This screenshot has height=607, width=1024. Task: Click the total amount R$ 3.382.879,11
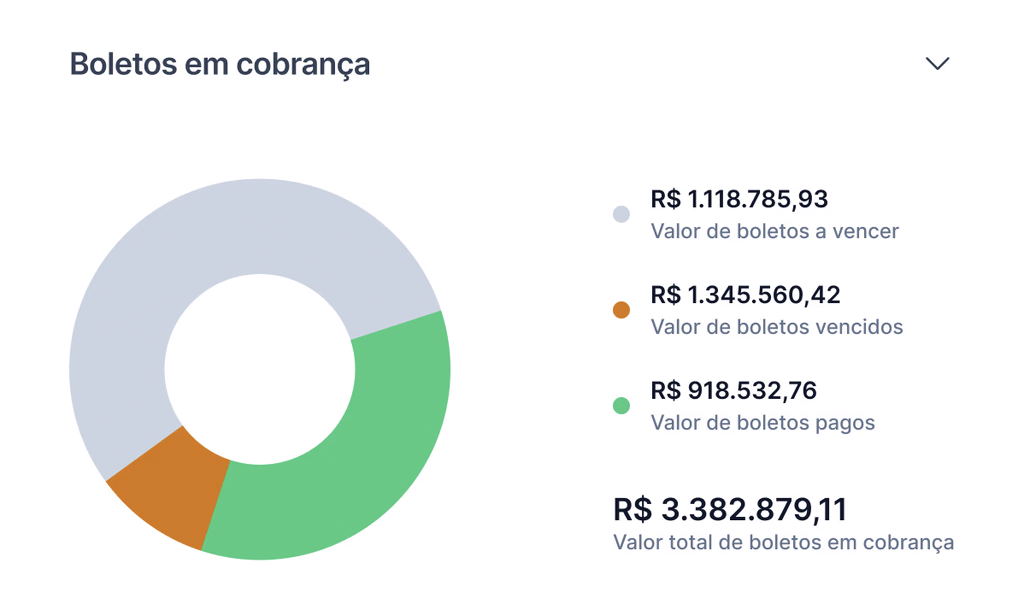729,509
